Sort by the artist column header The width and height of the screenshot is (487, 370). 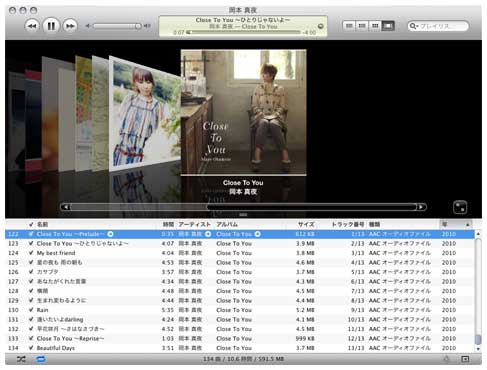click(194, 224)
